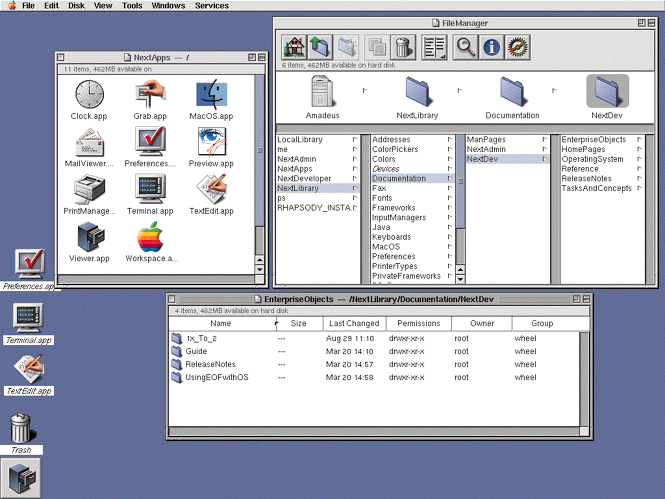
Task: Open the View menu
Action: (x=103, y=6)
